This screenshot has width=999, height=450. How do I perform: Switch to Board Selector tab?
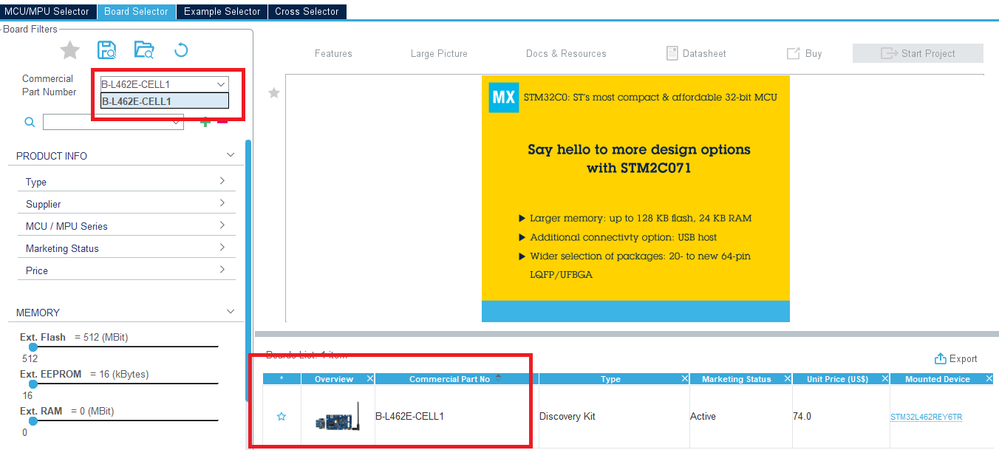[136, 11]
